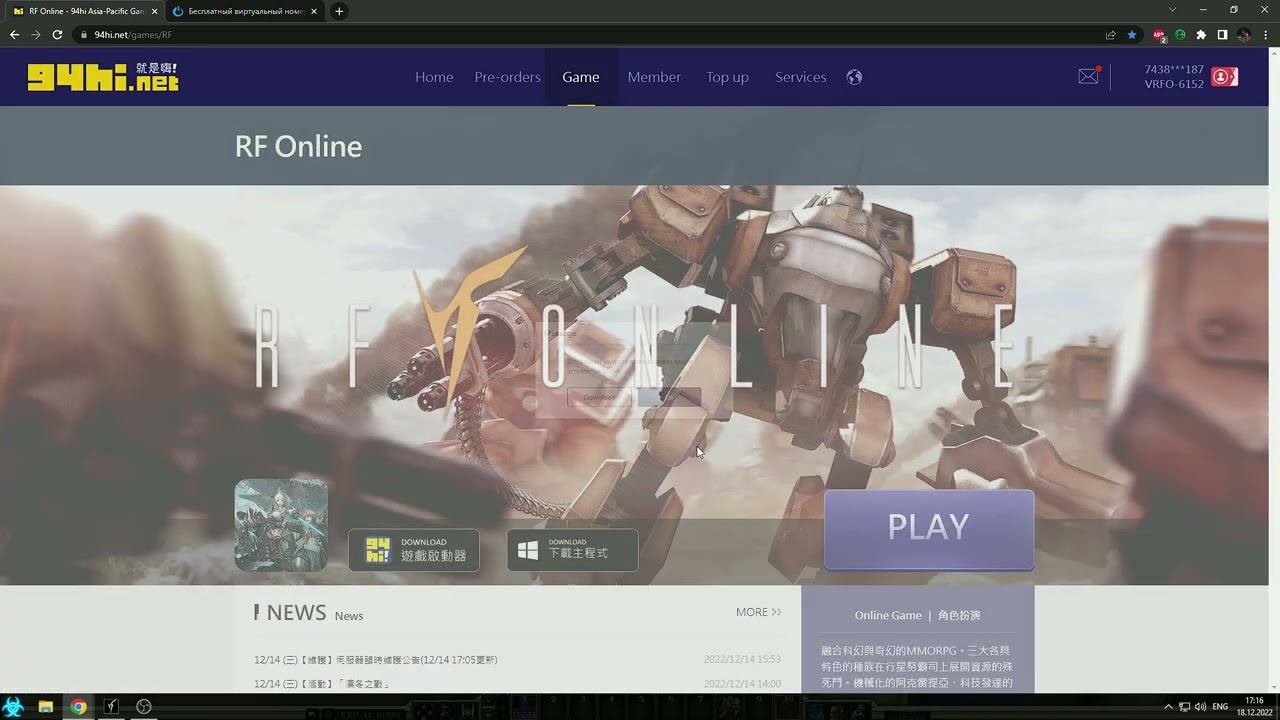The image size is (1280, 720).
Task: Click the 94hi.net site logo
Action: coord(103,77)
